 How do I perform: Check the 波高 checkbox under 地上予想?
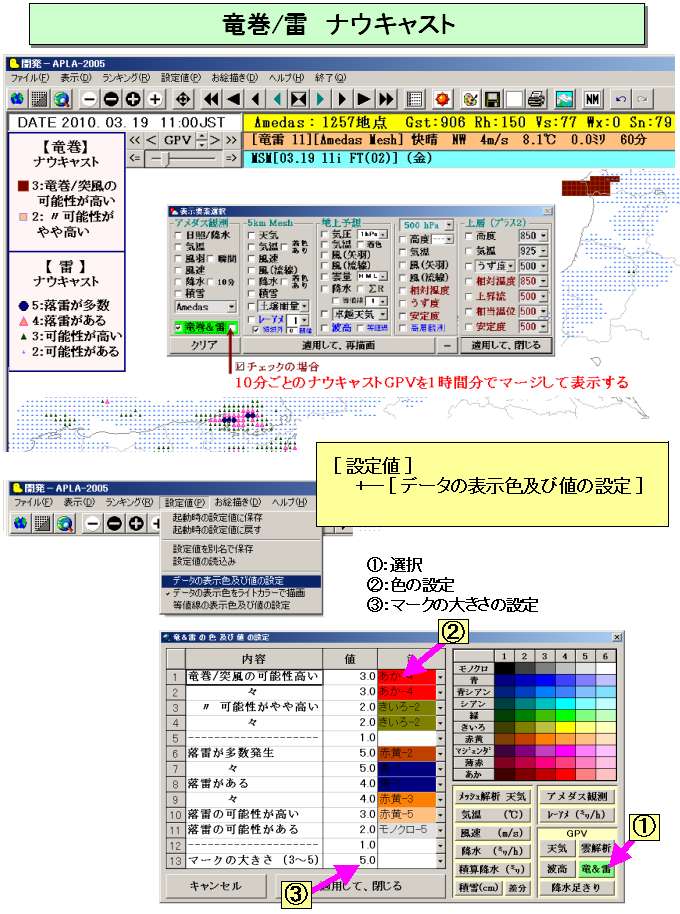[x=326, y=327]
